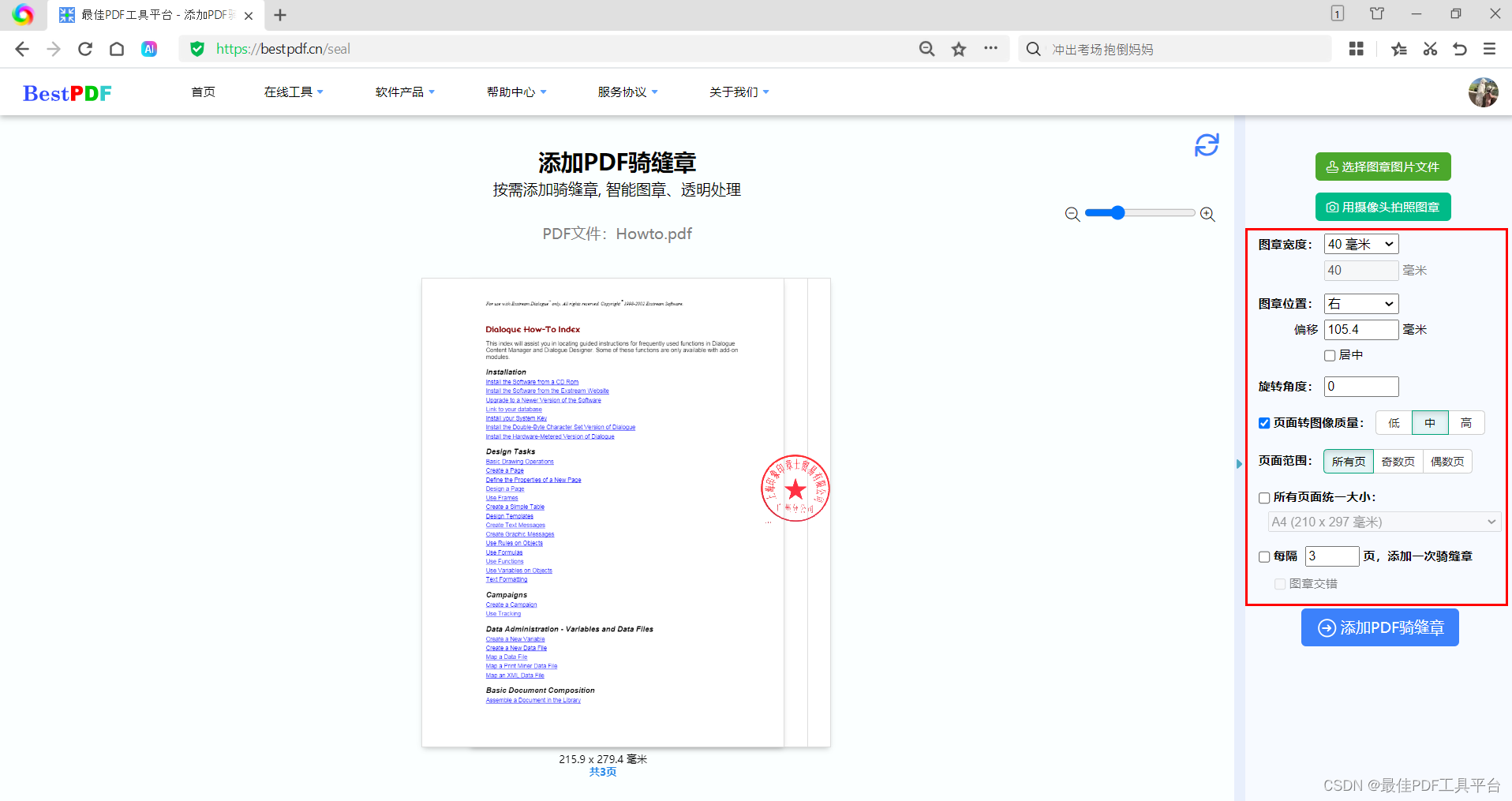Click the user avatar picture
The height and width of the screenshot is (801, 1512).
pos(1484,92)
